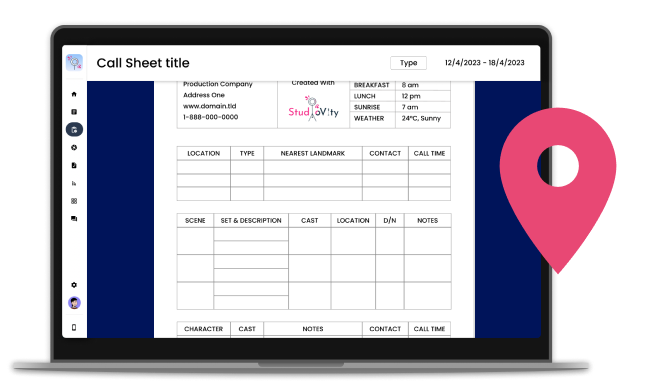Click the SET & DESCRIPTION column header
The height and width of the screenshot is (383, 658).
(x=251, y=221)
